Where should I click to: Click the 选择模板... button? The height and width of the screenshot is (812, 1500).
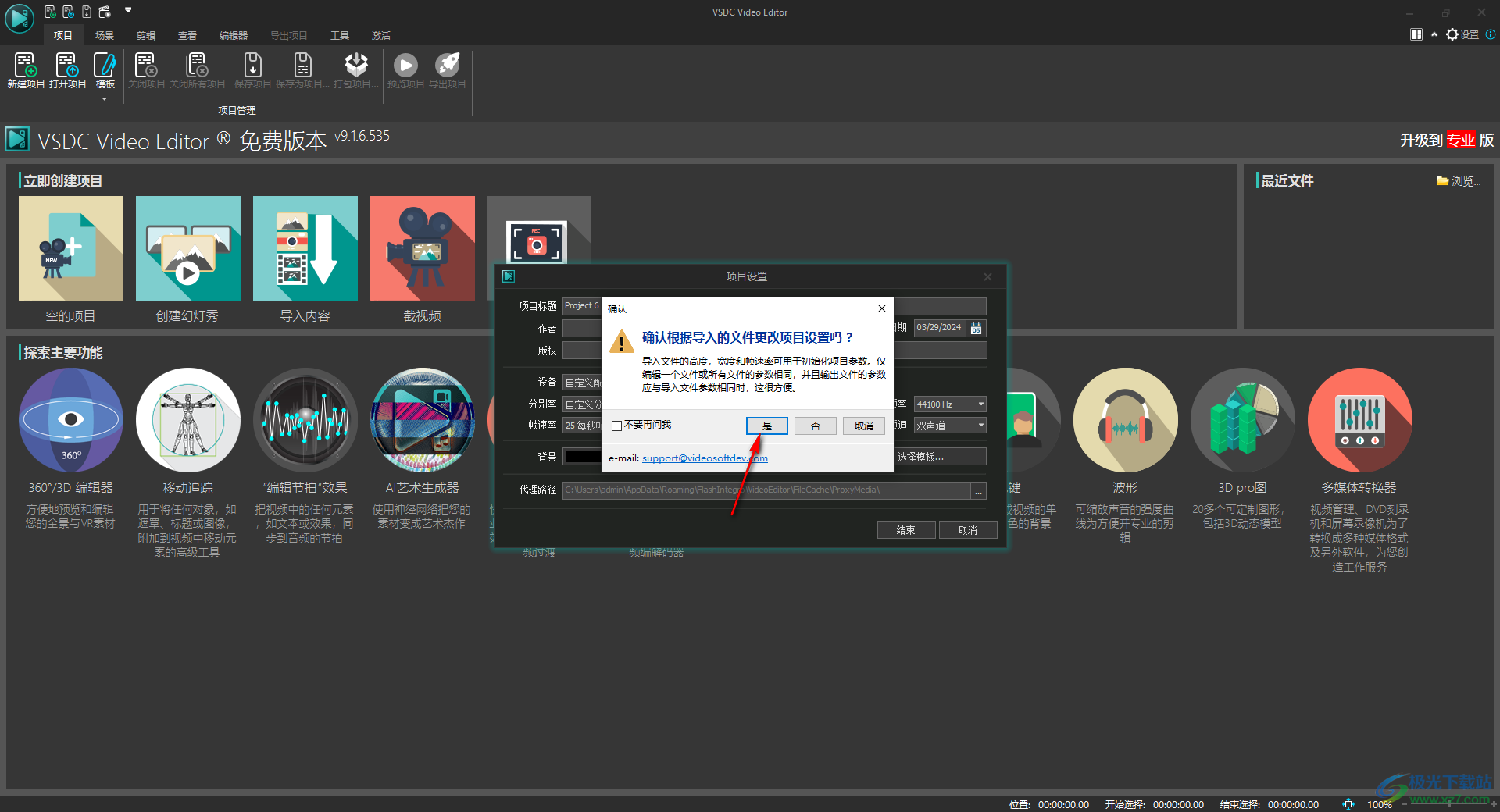tap(940, 457)
